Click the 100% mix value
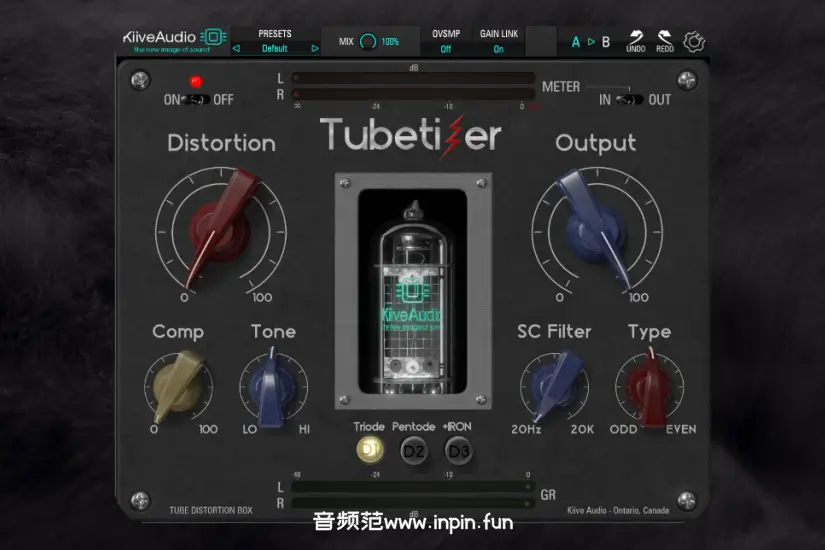The height and width of the screenshot is (550, 825). click(390, 42)
